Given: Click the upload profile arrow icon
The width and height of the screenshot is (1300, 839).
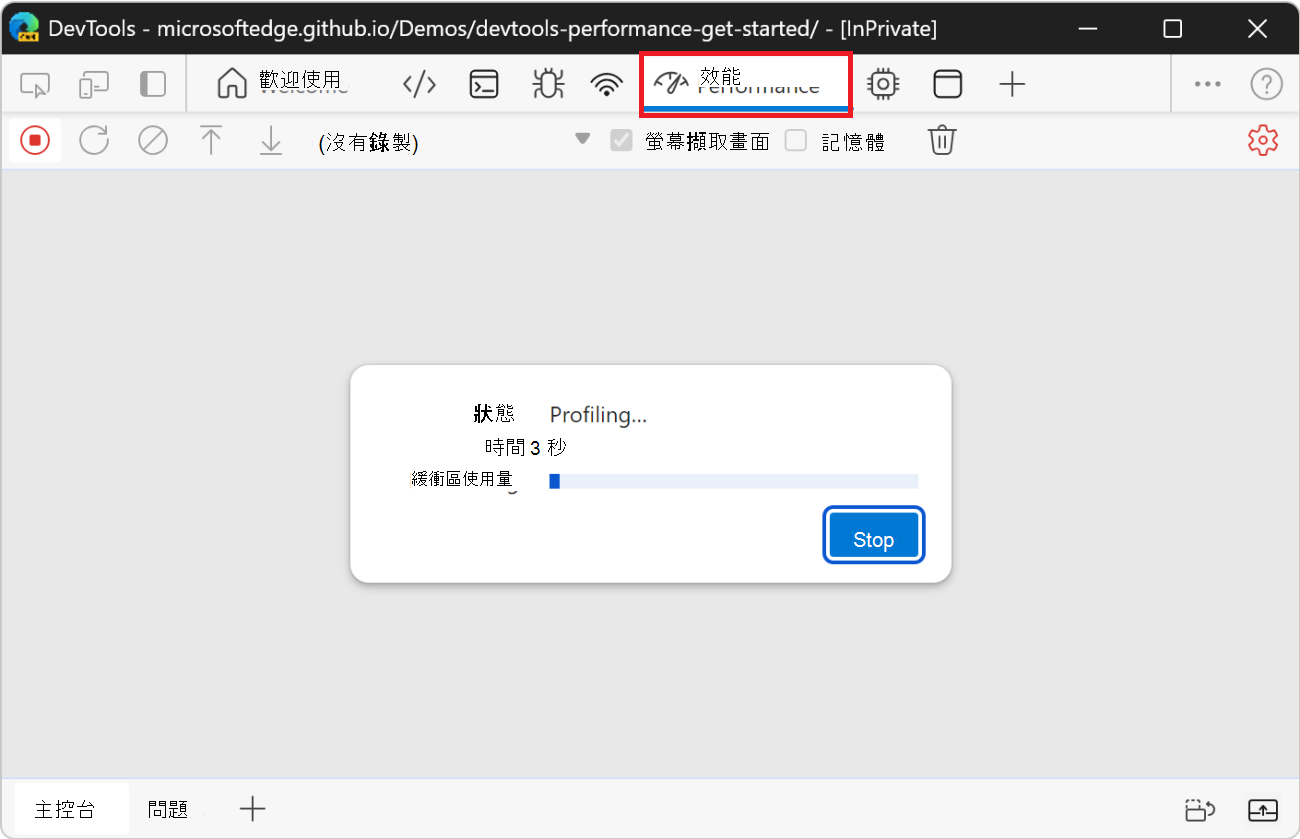Looking at the screenshot, I should [211, 141].
